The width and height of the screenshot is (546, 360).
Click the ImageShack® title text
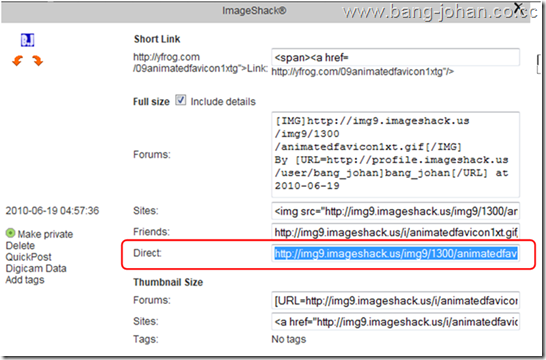coord(254,11)
